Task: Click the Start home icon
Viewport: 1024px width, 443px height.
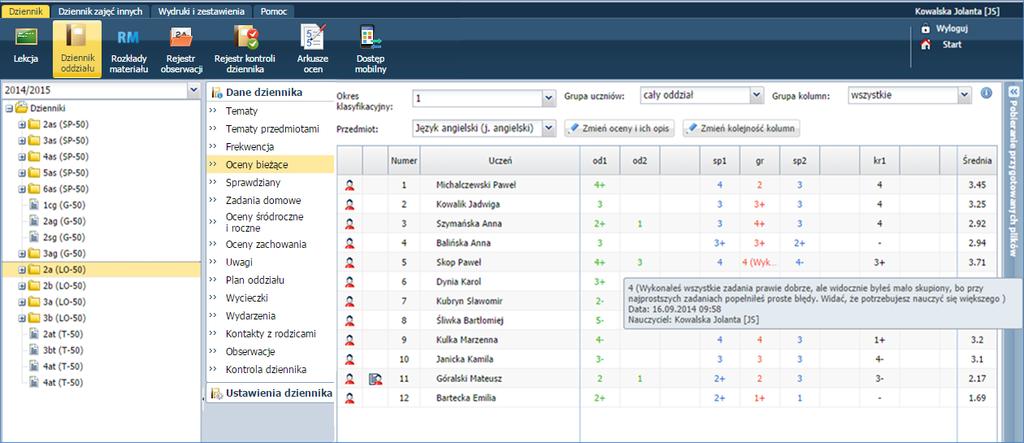Action: [925, 44]
